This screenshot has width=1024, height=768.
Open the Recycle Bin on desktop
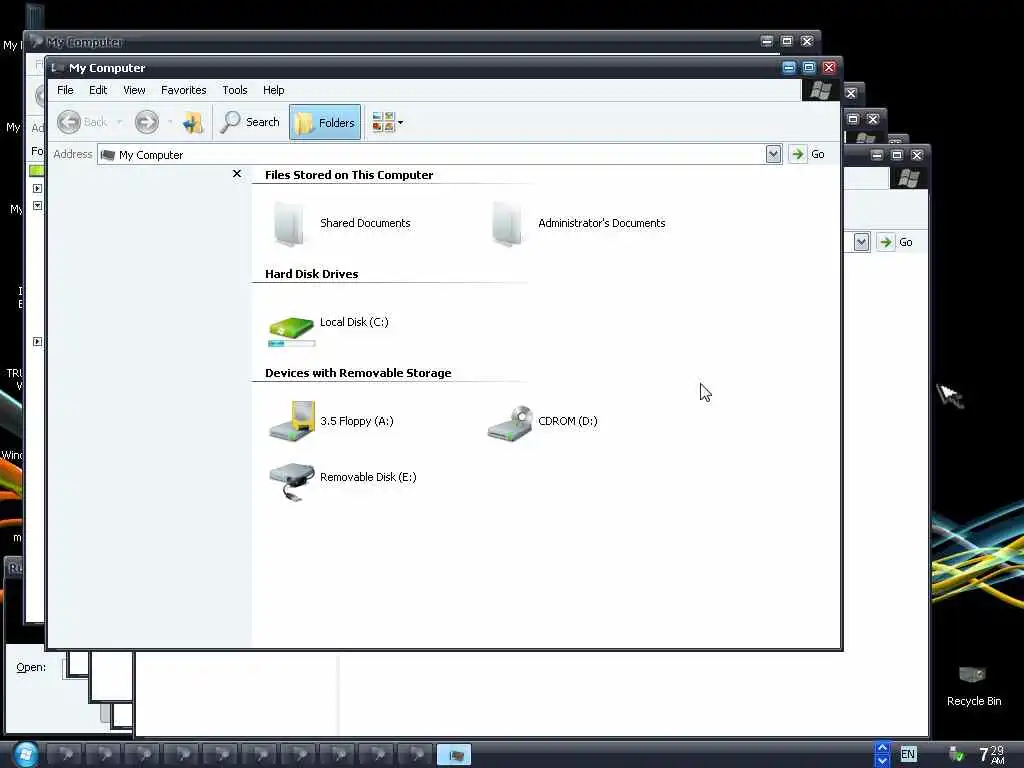point(973,685)
